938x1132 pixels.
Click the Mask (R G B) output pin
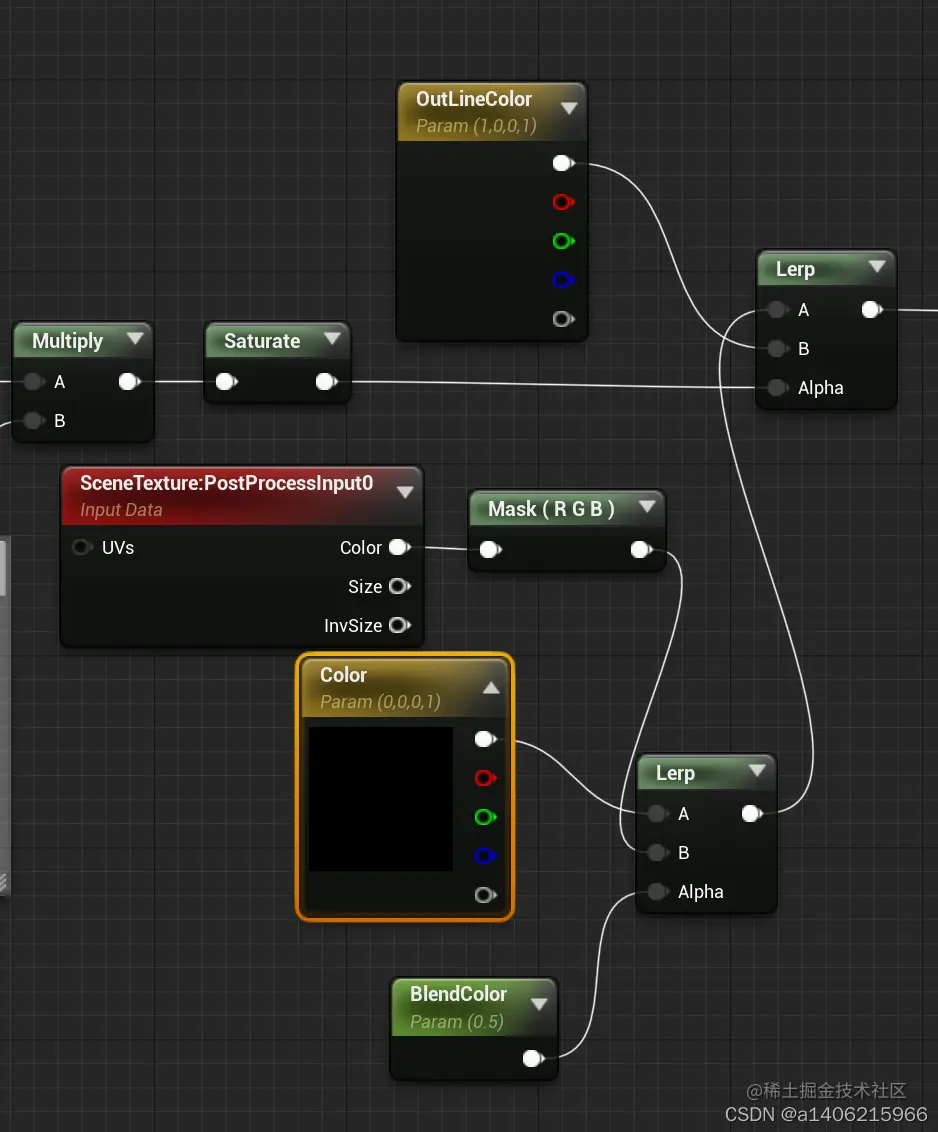[x=640, y=550]
